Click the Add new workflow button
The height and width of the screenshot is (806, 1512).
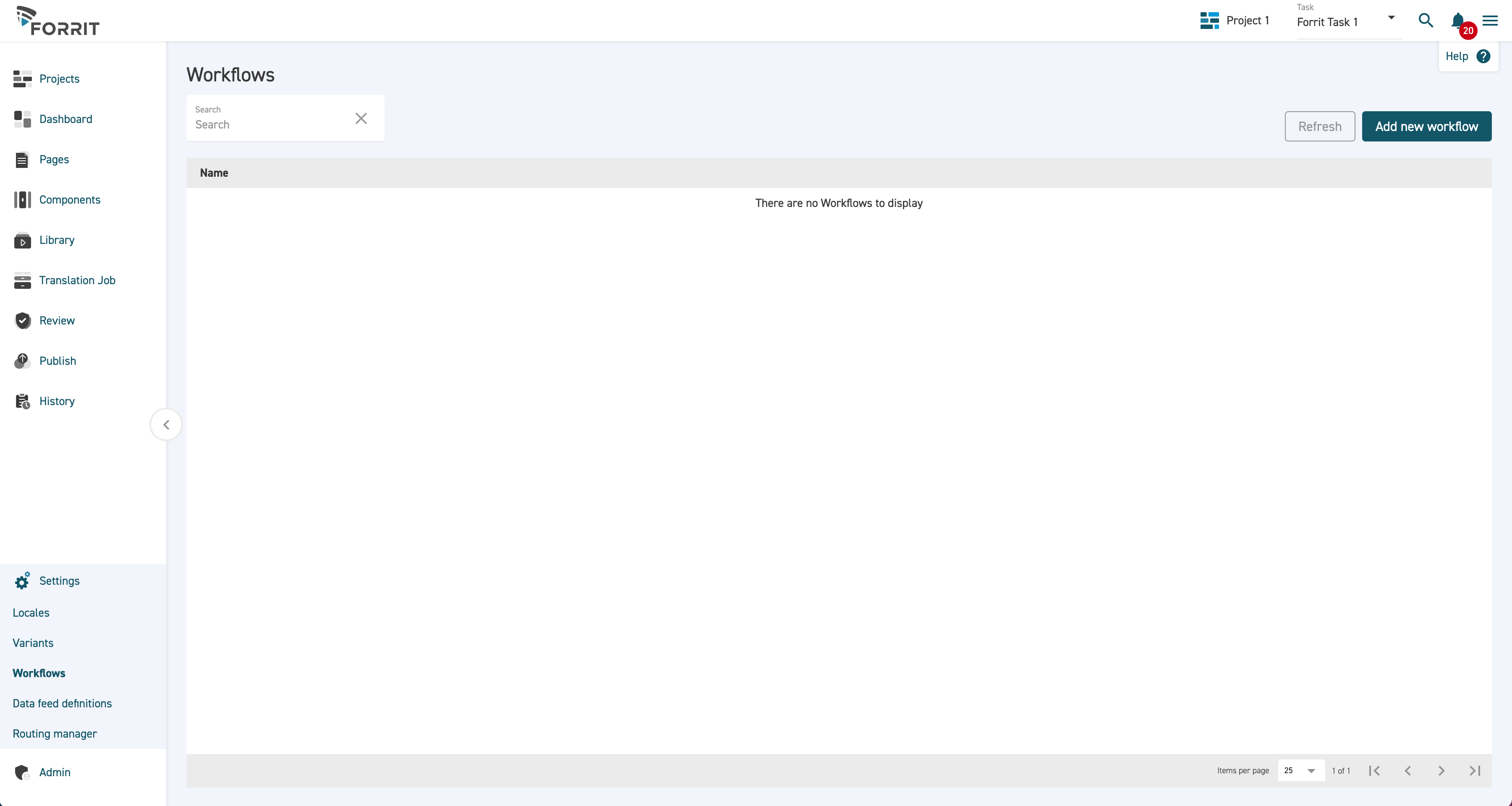point(1426,126)
